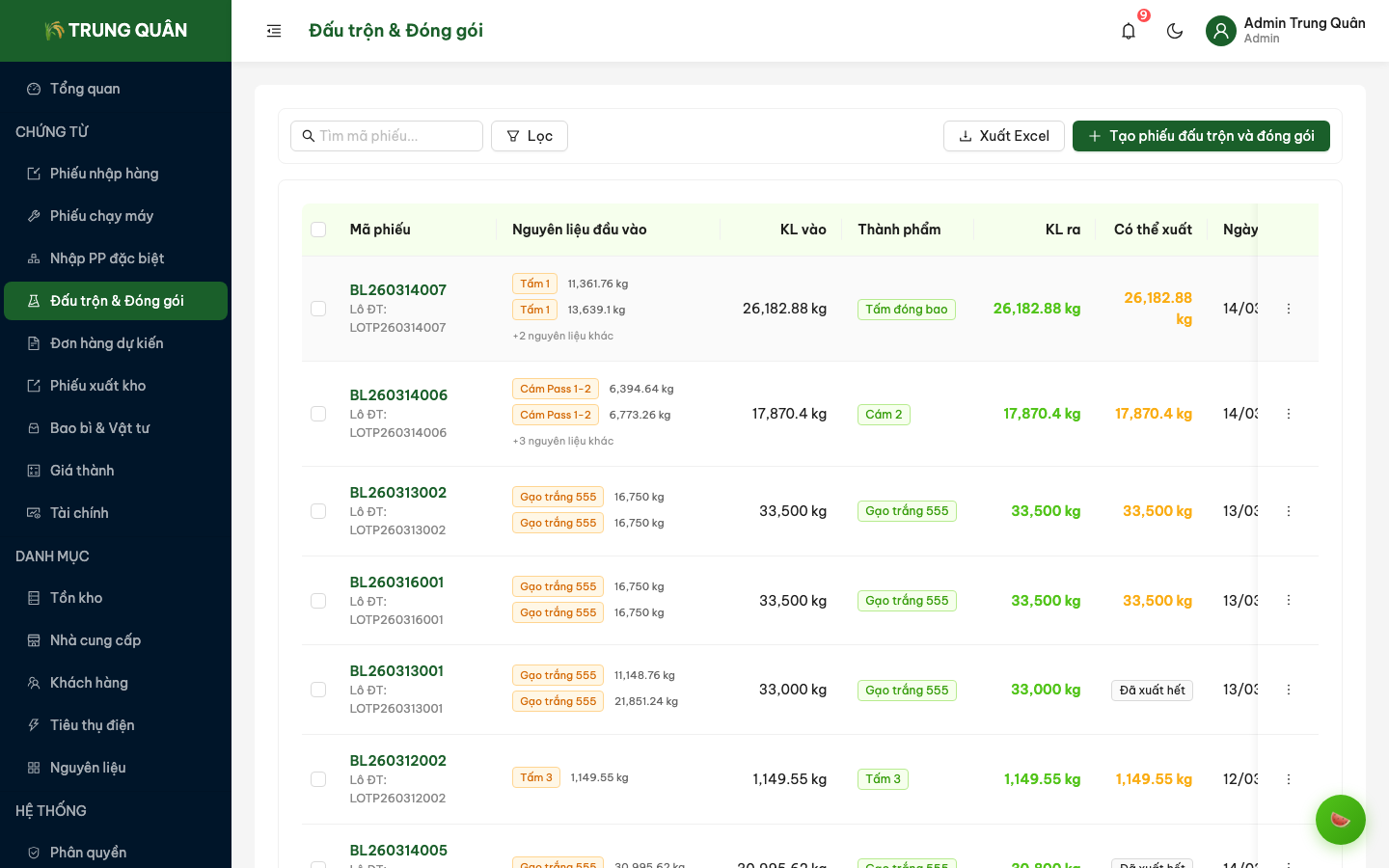The height and width of the screenshot is (868, 1389).
Task: Open the notifications bell icon
Action: tap(1129, 31)
